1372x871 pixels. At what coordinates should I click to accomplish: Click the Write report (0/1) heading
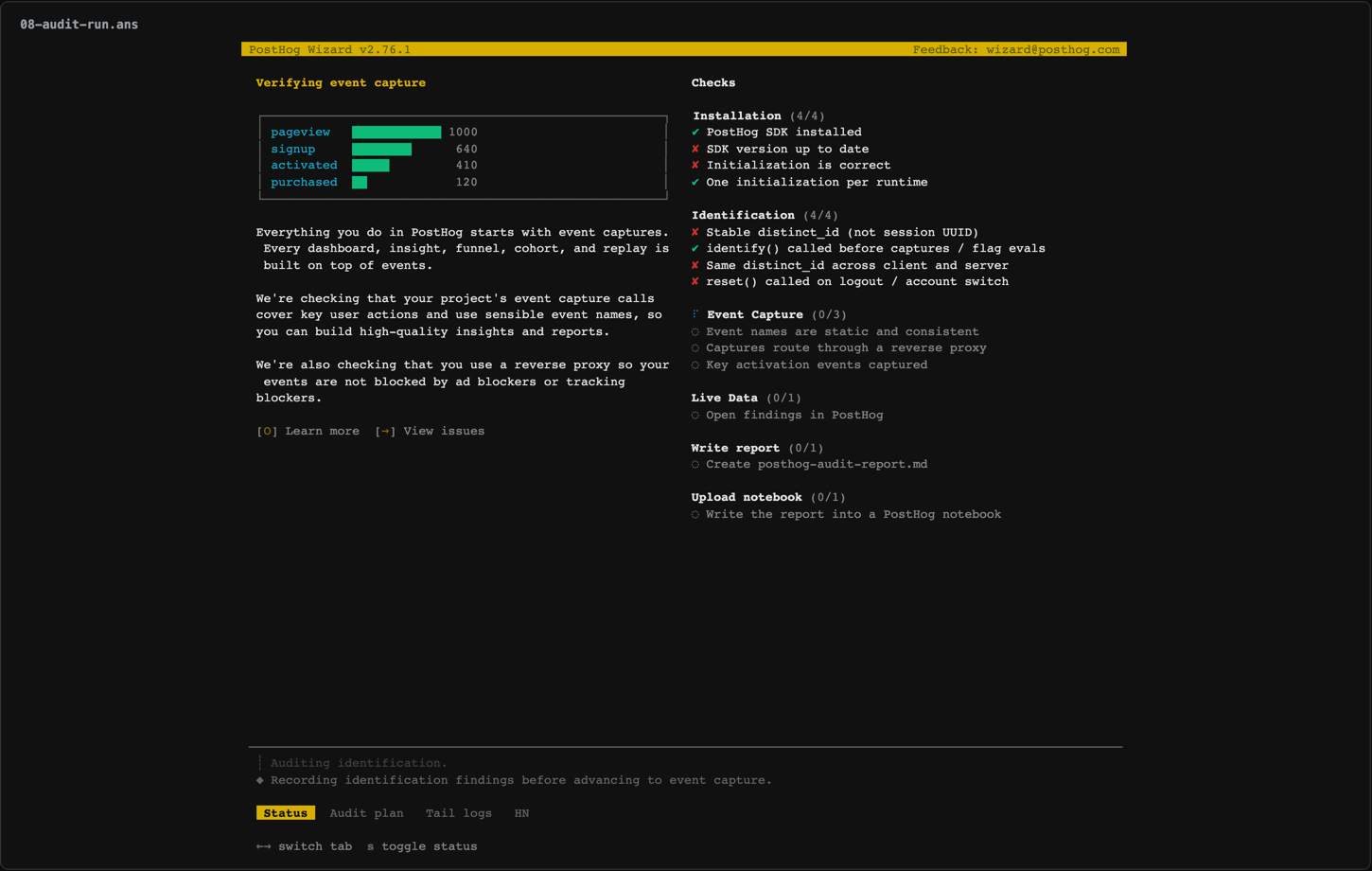click(757, 448)
